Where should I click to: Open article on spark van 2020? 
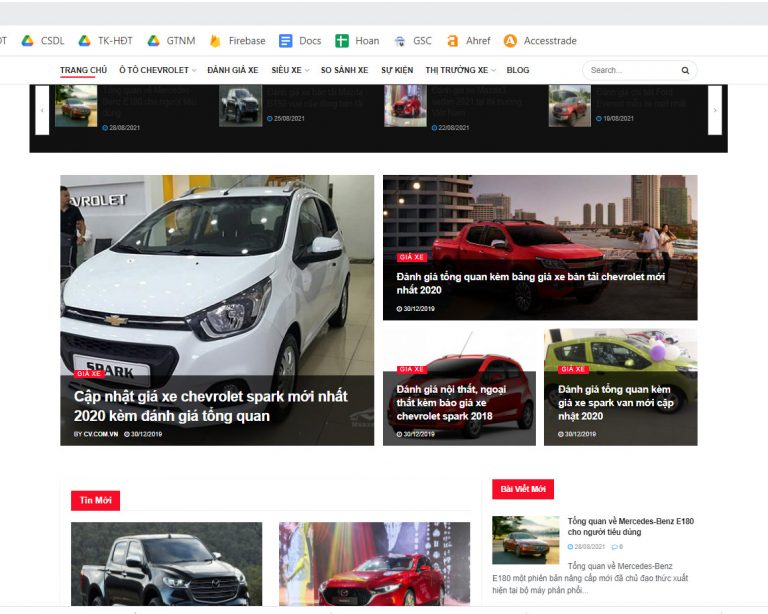[616, 402]
